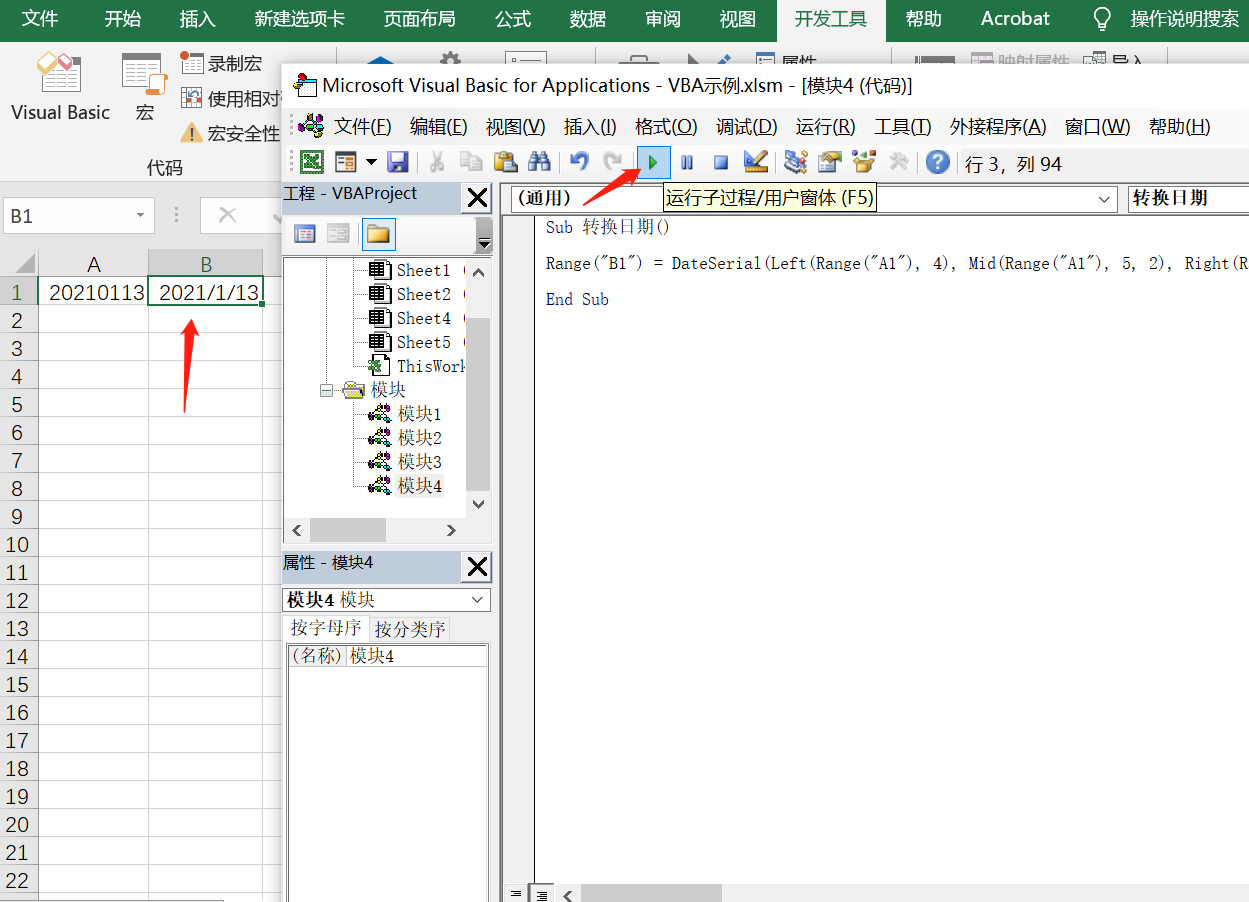Click View Microsoft Excel icon in VBA toolbar
This screenshot has height=902, width=1249.
pyautogui.click(x=312, y=162)
